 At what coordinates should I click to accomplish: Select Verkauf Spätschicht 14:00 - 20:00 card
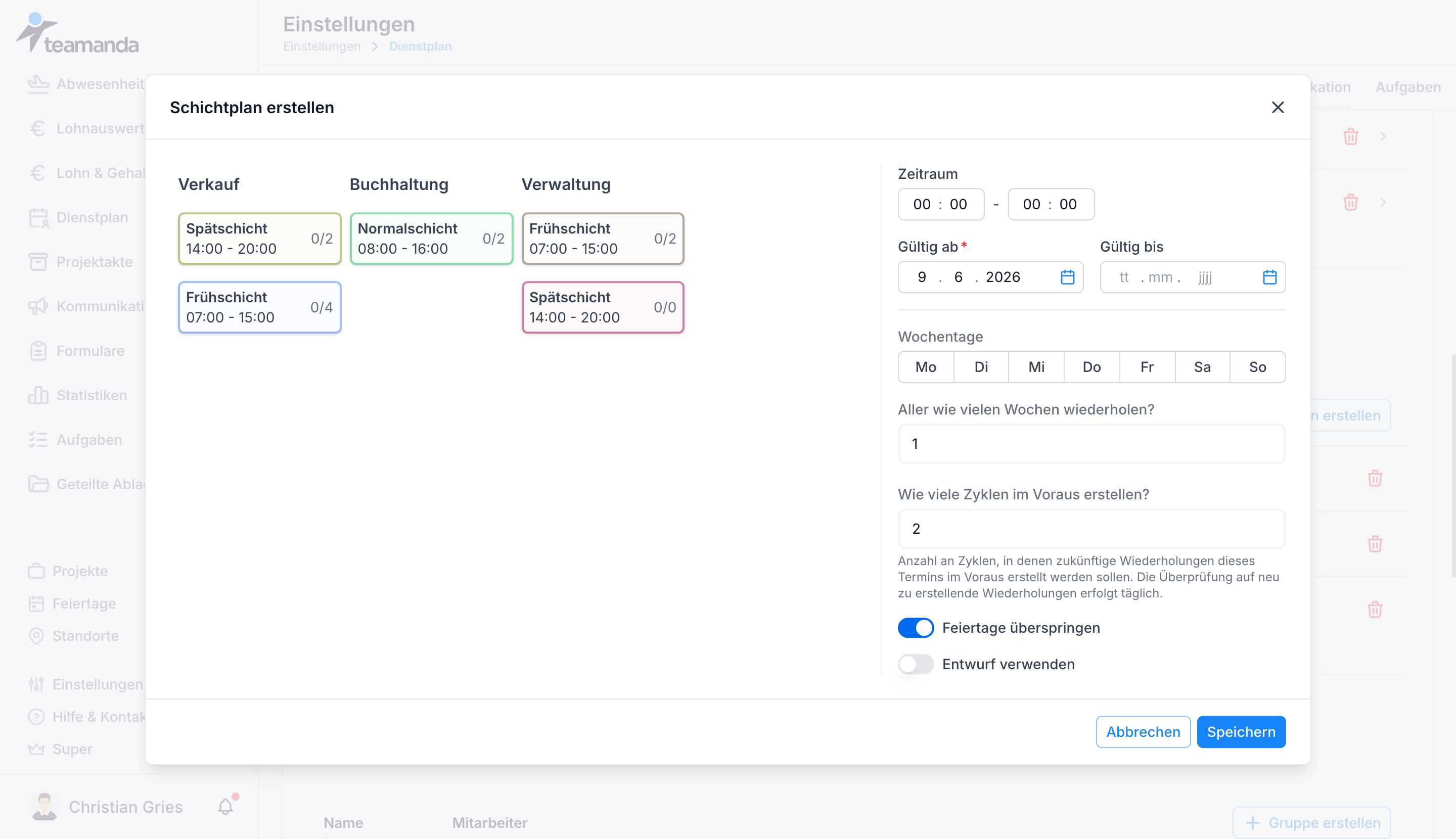[x=259, y=239]
